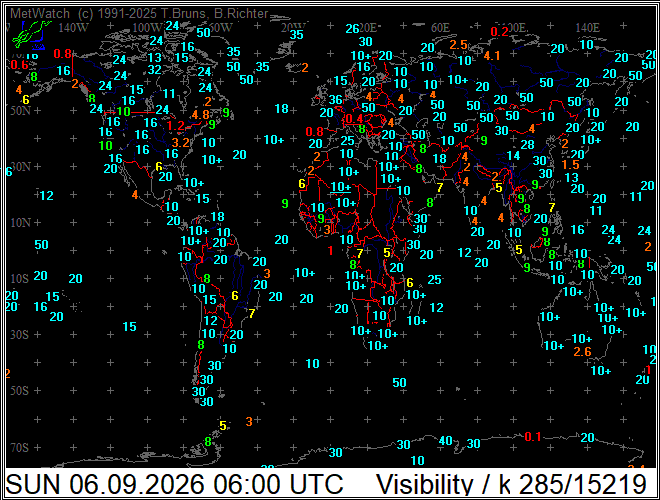The width and height of the screenshot is (660, 500).
Task: Select the red 0.1 visibility value near Antarctica
Action: coord(532,437)
